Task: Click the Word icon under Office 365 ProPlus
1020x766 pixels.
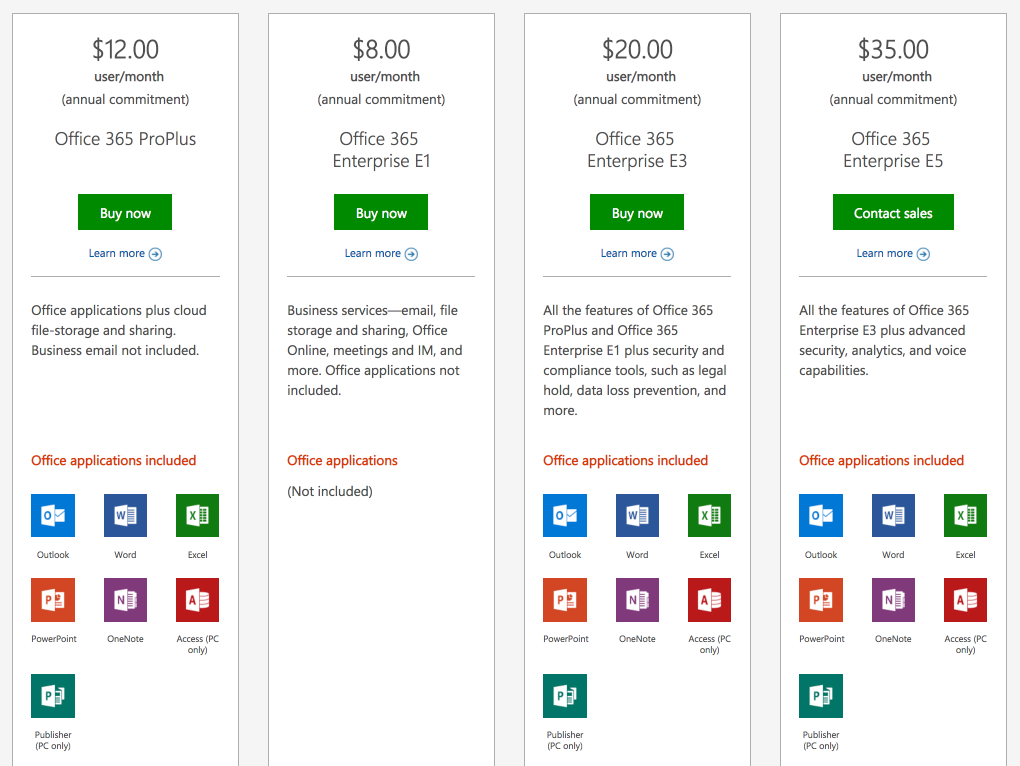Action: 125,515
